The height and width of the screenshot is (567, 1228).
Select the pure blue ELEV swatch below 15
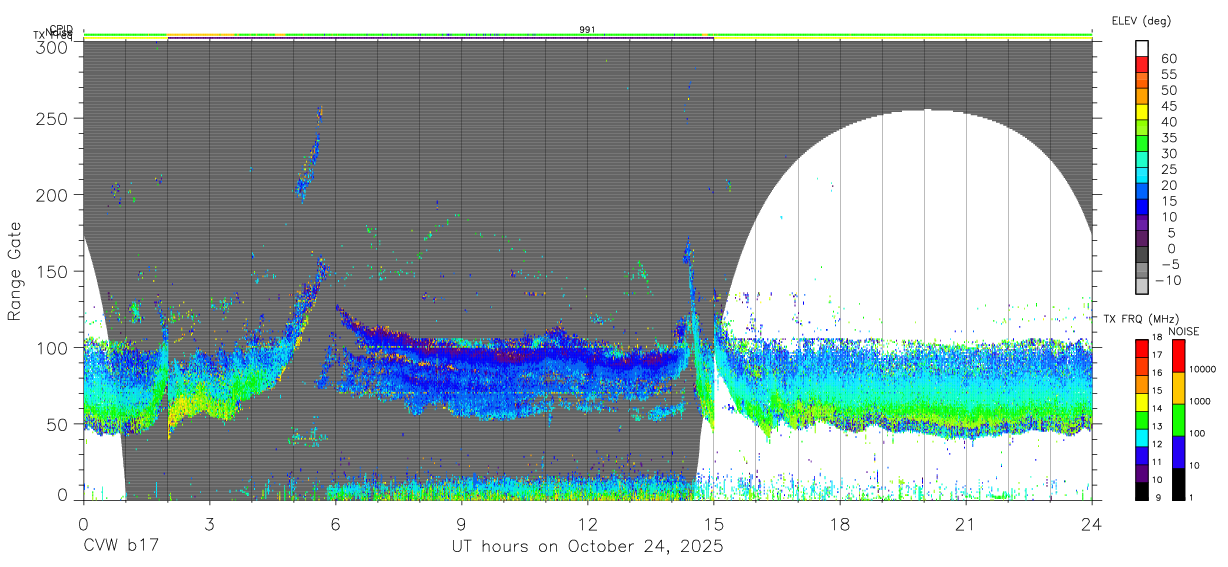[1142, 208]
